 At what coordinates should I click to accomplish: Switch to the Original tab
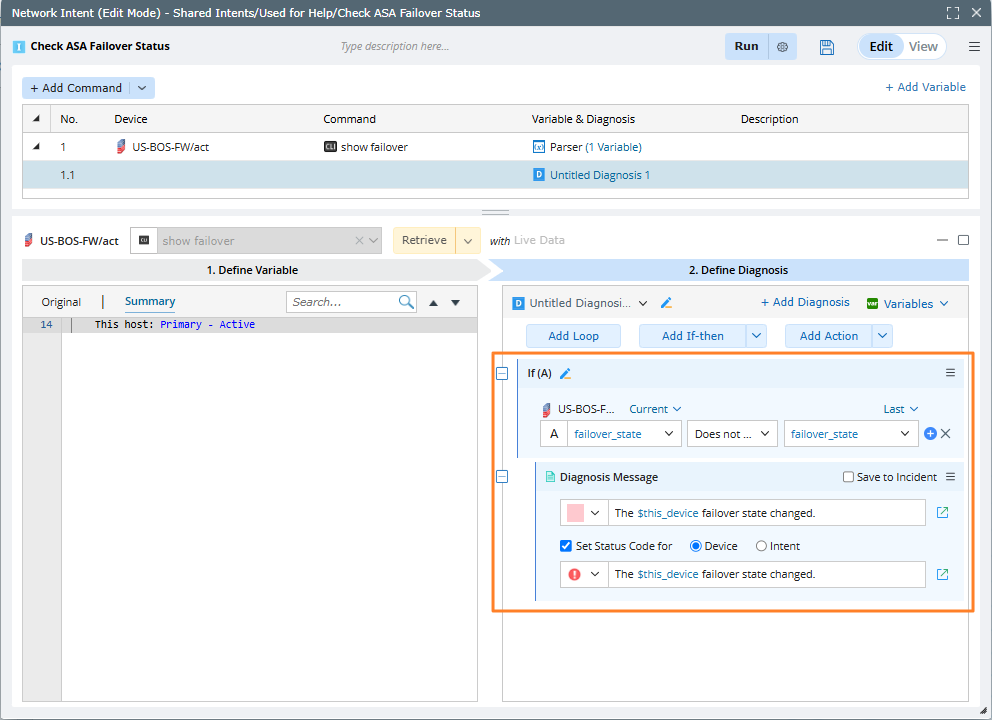coord(61,302)
